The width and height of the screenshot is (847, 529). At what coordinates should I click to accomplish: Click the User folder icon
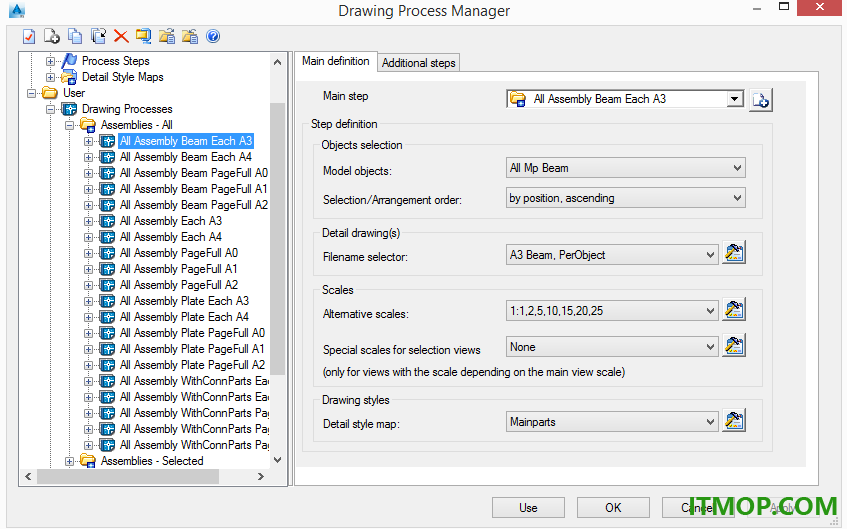pos(50,93)
